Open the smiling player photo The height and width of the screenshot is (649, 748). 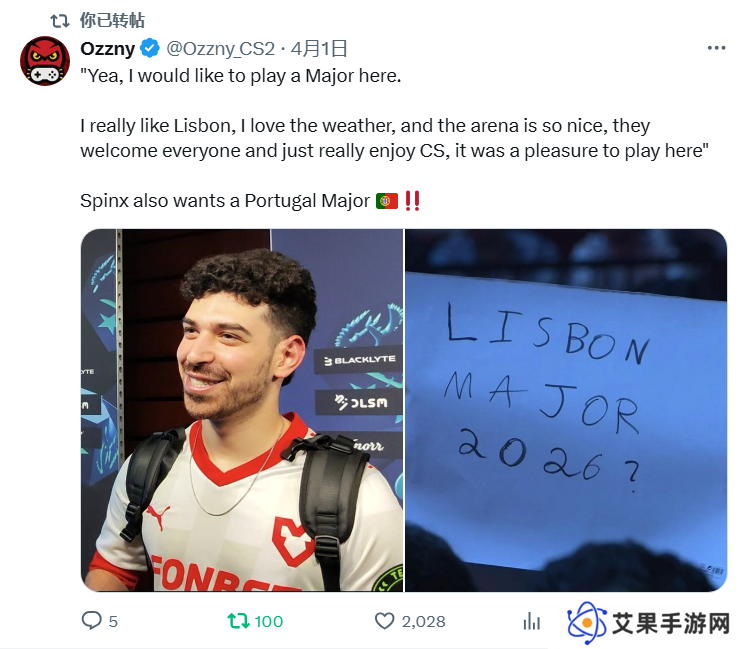[x=242, y=410]
